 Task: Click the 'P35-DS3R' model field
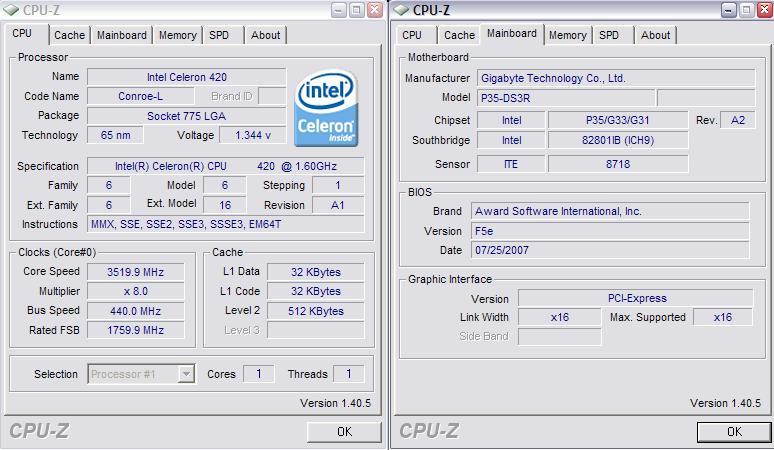[566, 98]
